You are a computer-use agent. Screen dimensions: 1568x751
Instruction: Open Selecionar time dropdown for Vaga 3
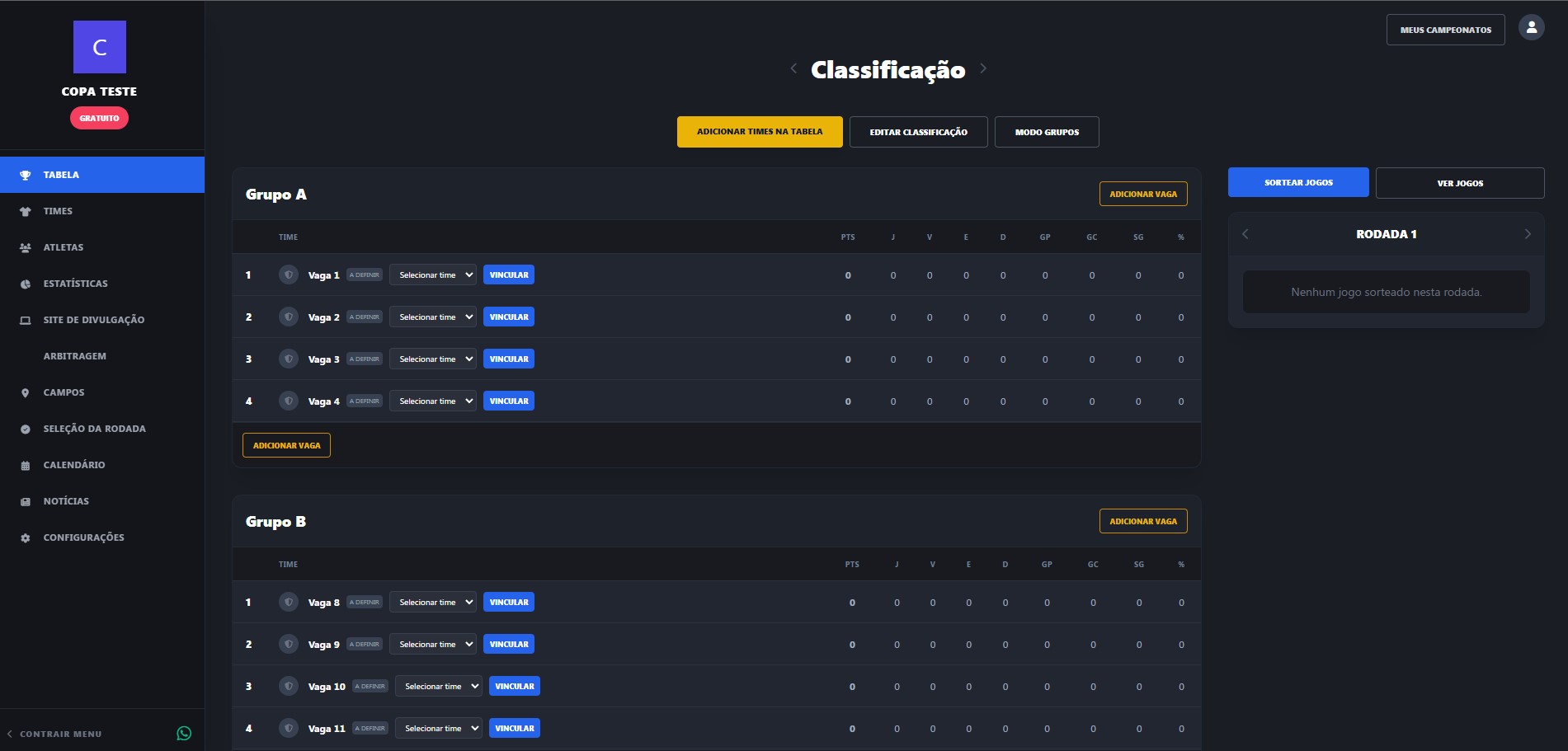click(x=433, y=359)
